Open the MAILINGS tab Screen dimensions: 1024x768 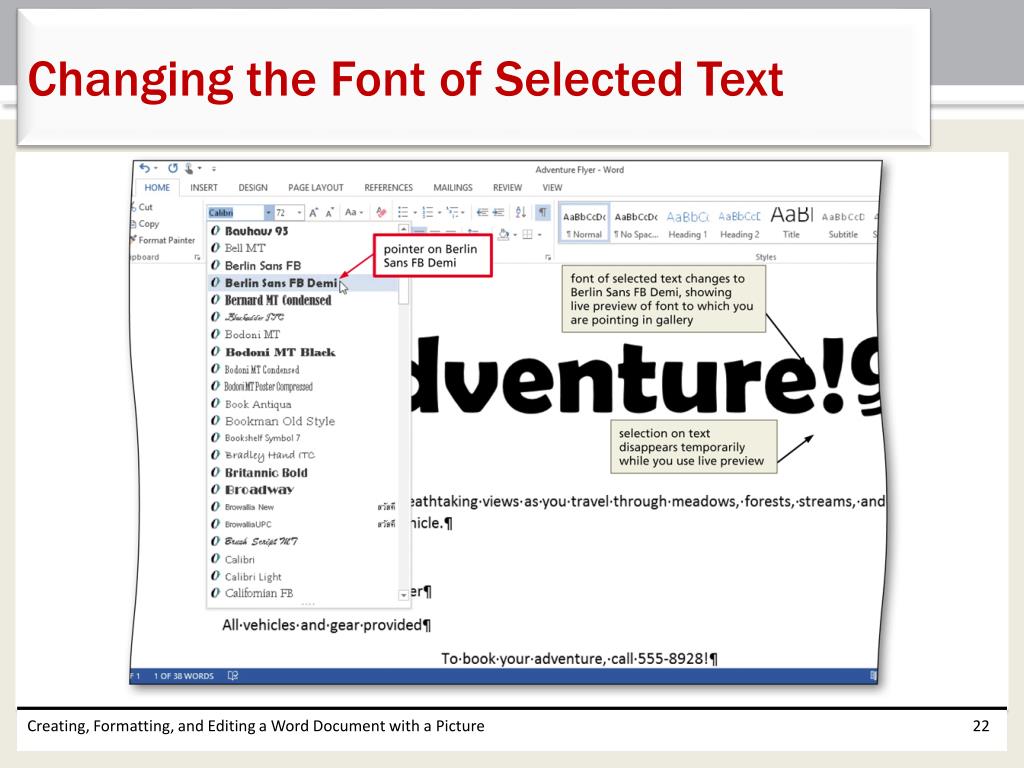(x=453, y=187)
